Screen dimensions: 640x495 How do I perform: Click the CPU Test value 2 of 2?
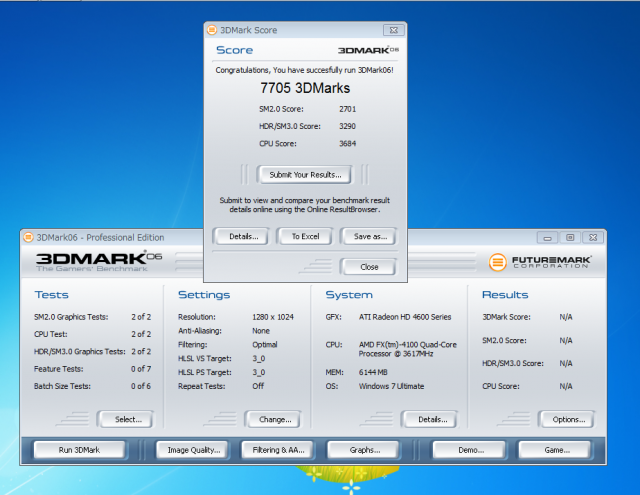click(141, 334)
